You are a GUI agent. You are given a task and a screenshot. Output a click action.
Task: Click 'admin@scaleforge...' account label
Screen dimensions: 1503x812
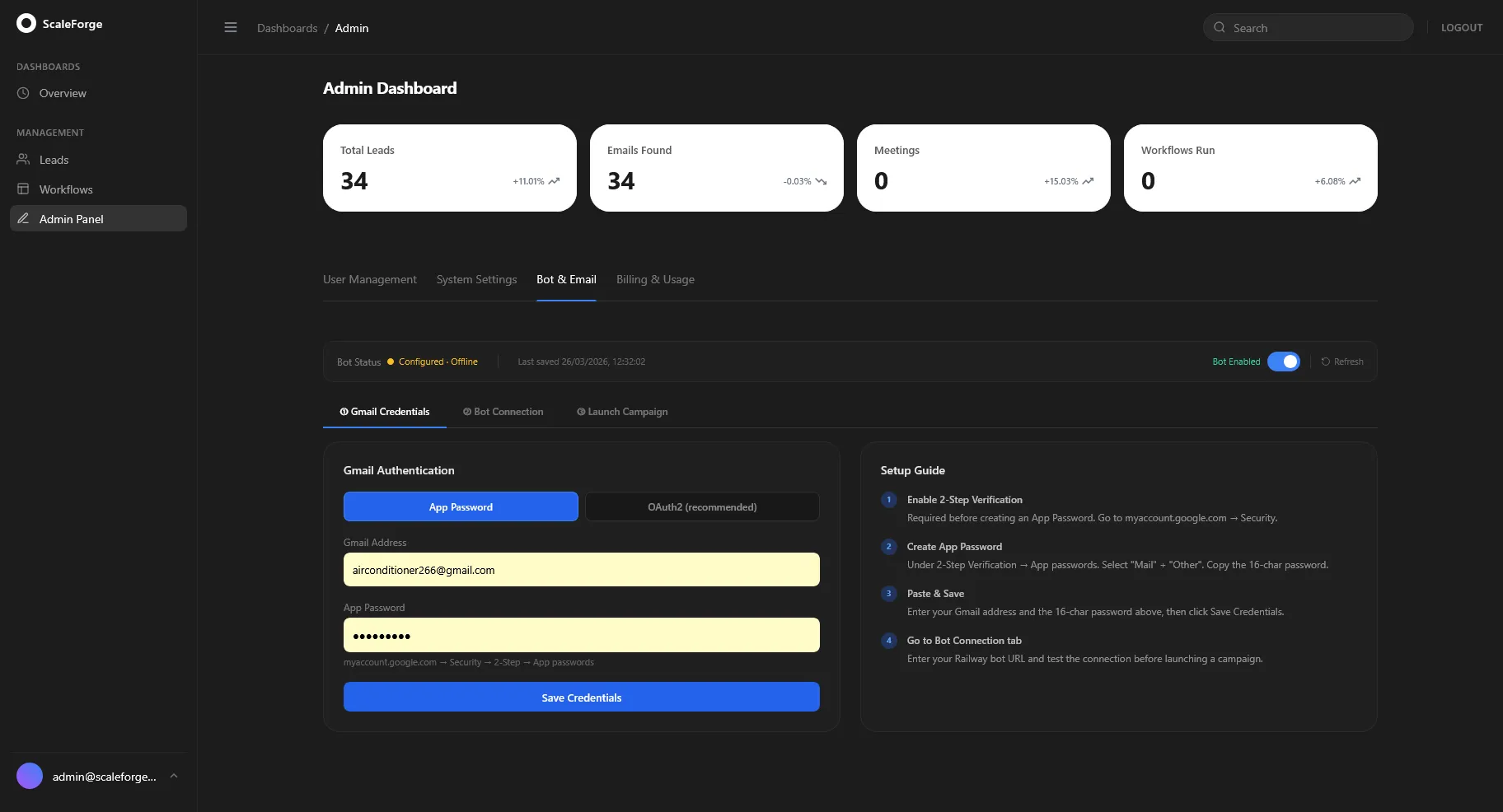(x=105, y=777)
